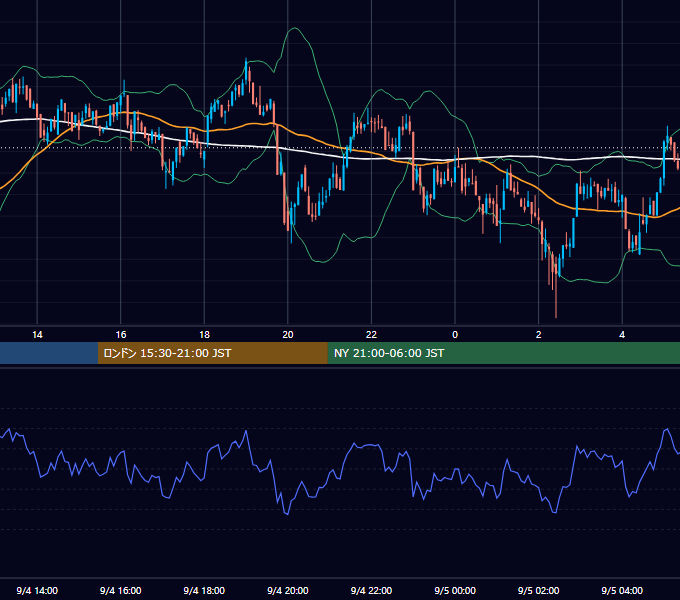
Task: Click the NY 21:00-06:00 JST session bar
Action: pos(503,353)
